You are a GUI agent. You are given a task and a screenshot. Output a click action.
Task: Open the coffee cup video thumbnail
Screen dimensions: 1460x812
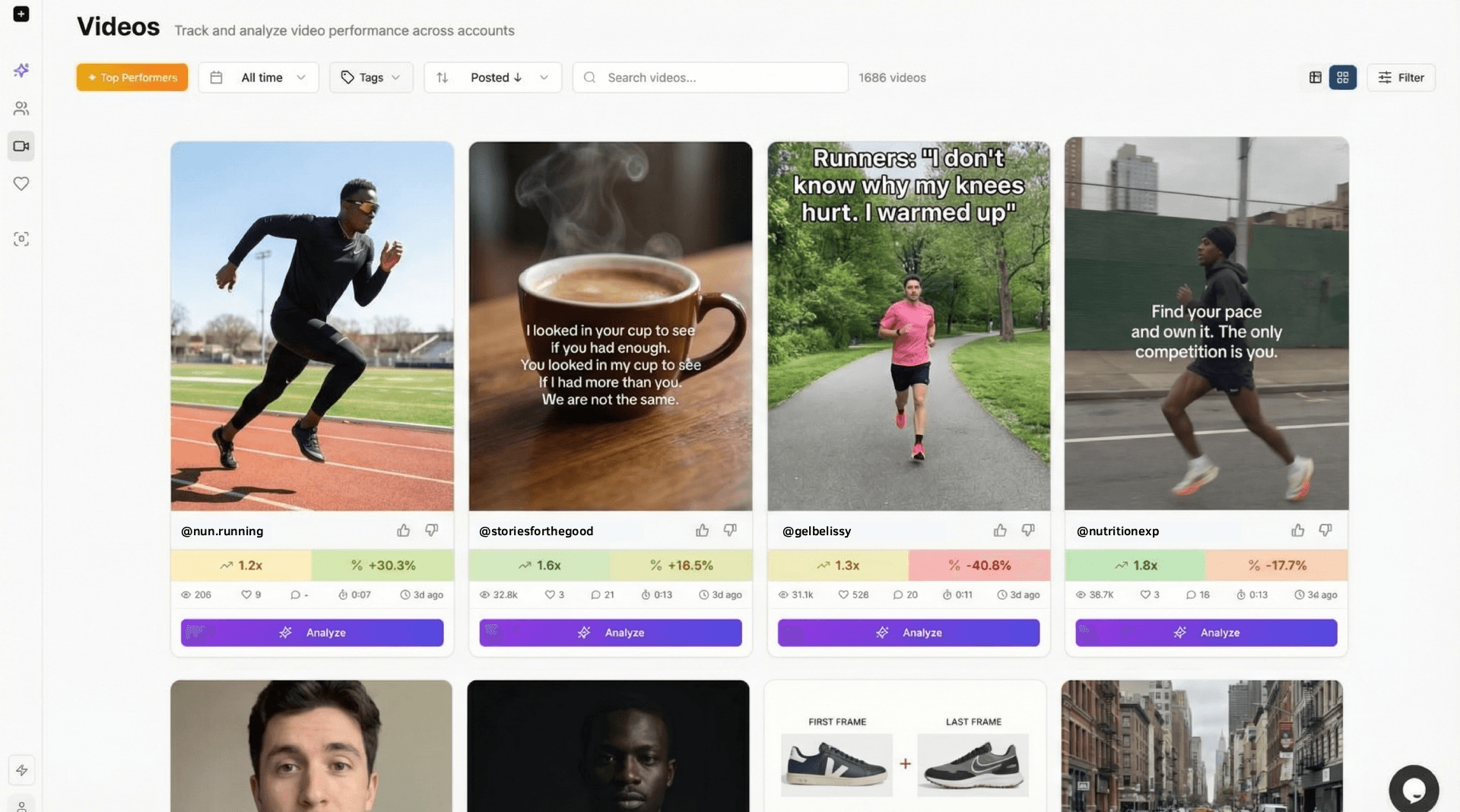pyautogui.click(x=611, y=325)
